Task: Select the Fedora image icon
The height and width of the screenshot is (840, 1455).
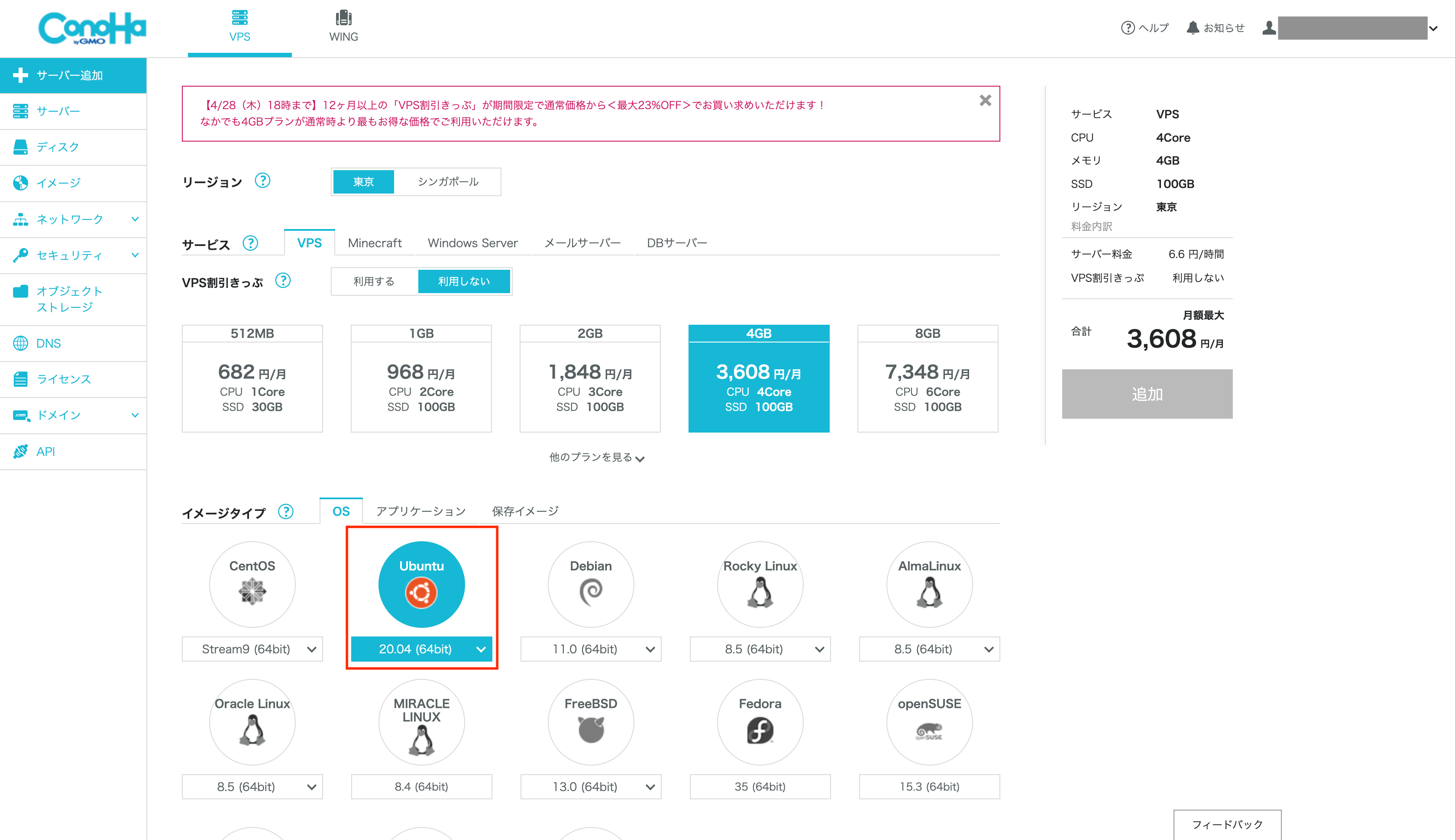Action: 760,722
